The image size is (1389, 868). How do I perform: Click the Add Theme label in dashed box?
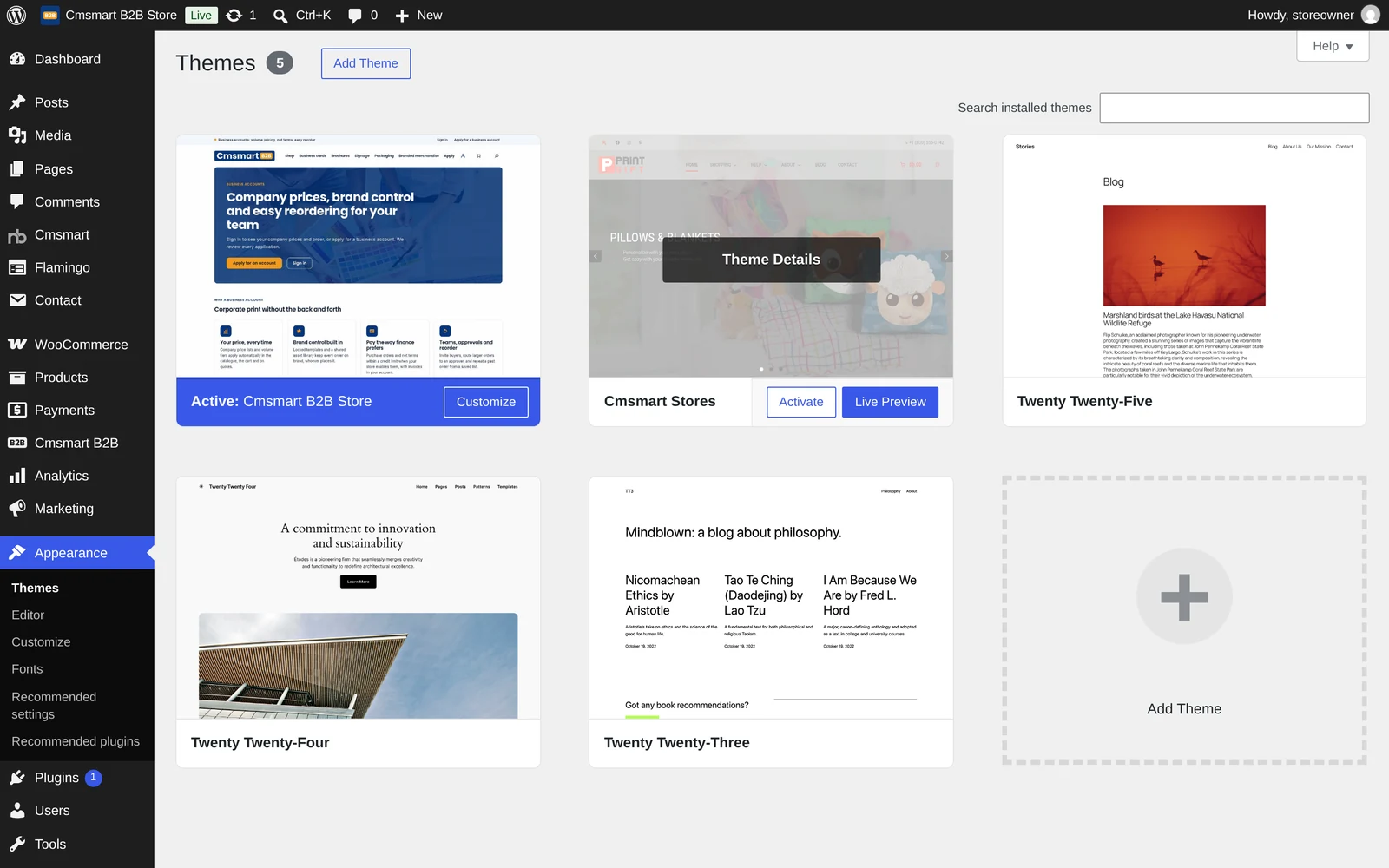pyautogui.click(x=1184, y=709)
